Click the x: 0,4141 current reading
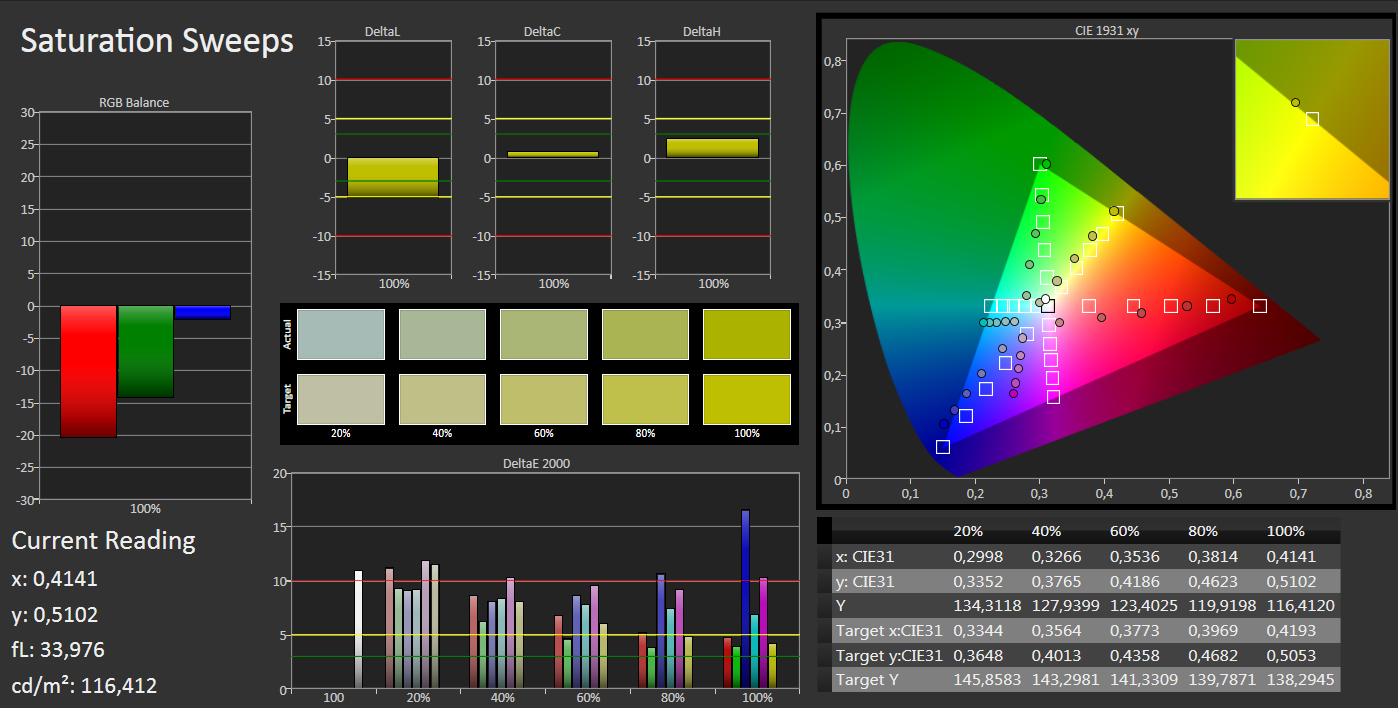Viewport: 1398px width, 708px height. point(55,578)
